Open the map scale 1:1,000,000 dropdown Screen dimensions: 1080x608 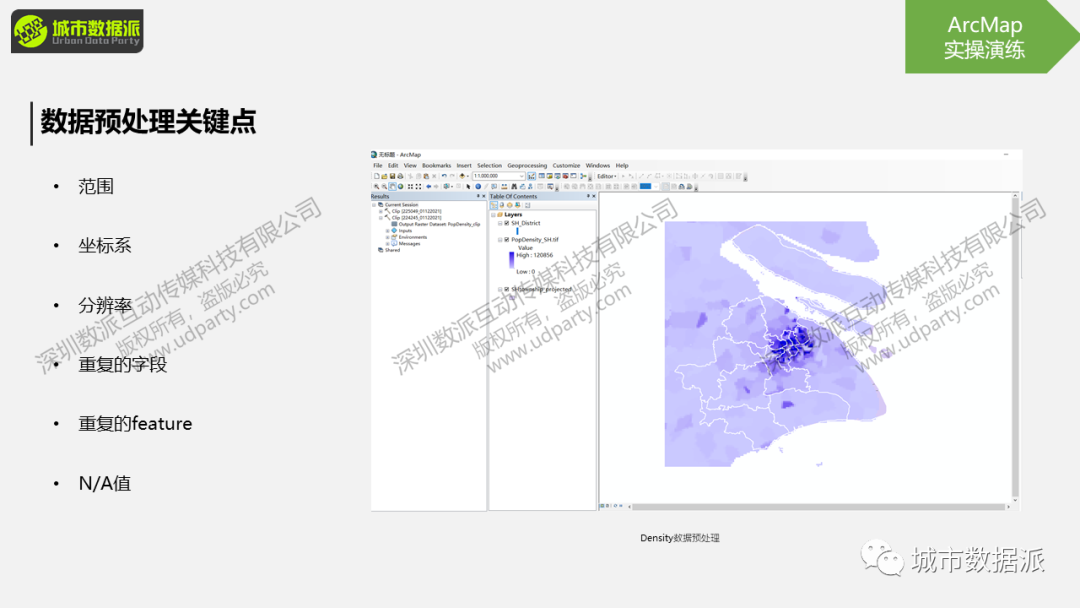pyautogui.click(x=521, y=176)
